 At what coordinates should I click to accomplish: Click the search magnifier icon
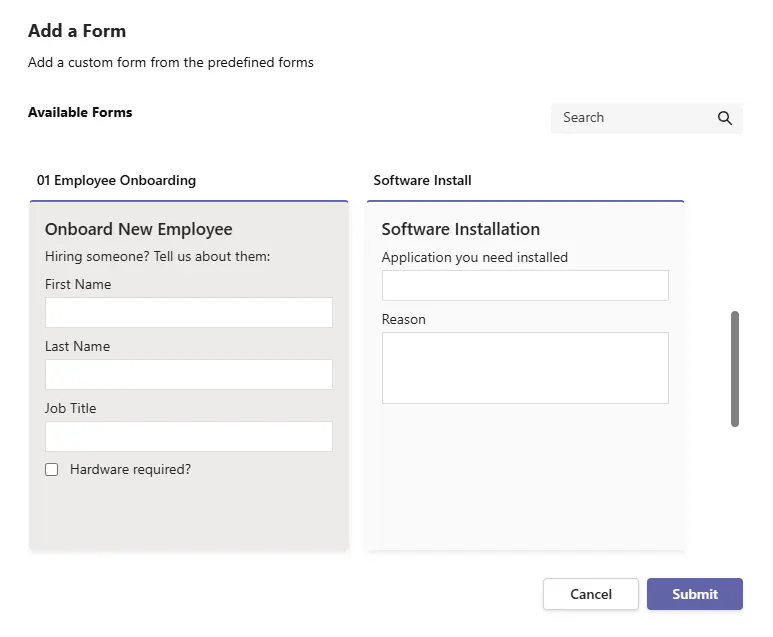pos(725,118)
